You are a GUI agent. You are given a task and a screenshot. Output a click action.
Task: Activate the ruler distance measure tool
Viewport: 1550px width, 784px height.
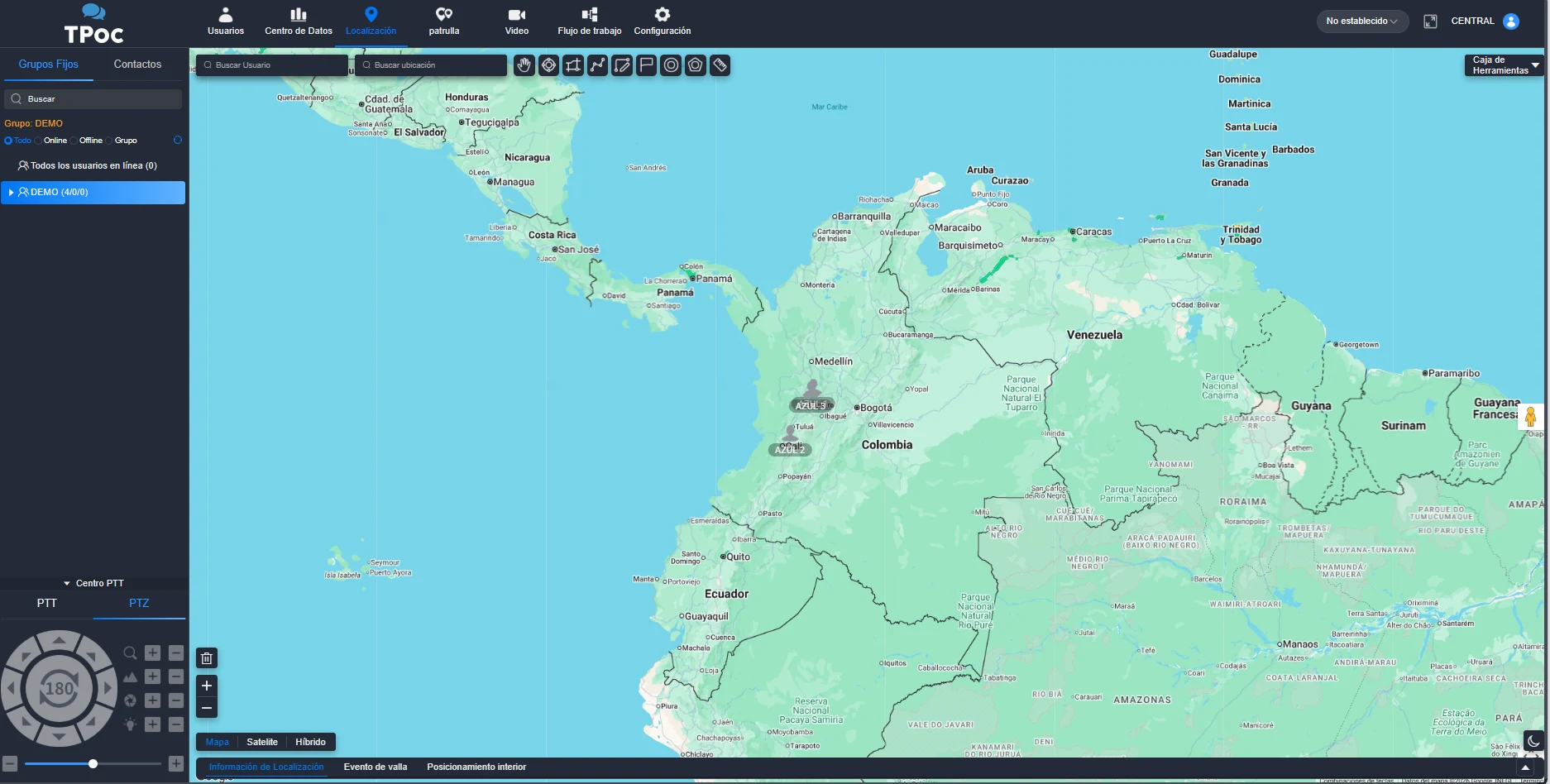(720, 65)
